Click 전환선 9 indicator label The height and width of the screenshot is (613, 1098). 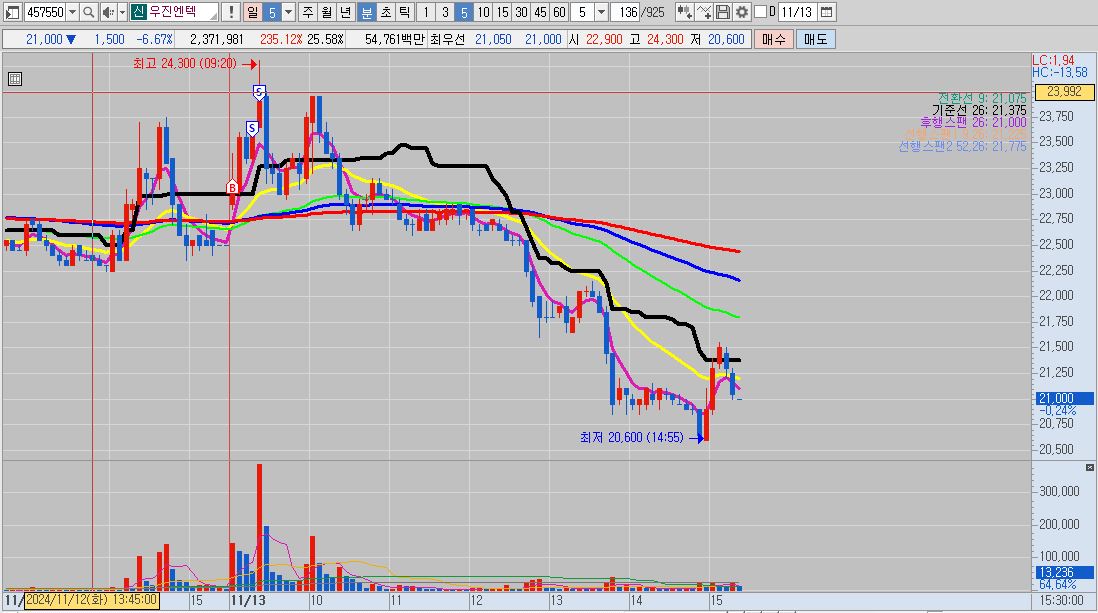coord(982,98)
